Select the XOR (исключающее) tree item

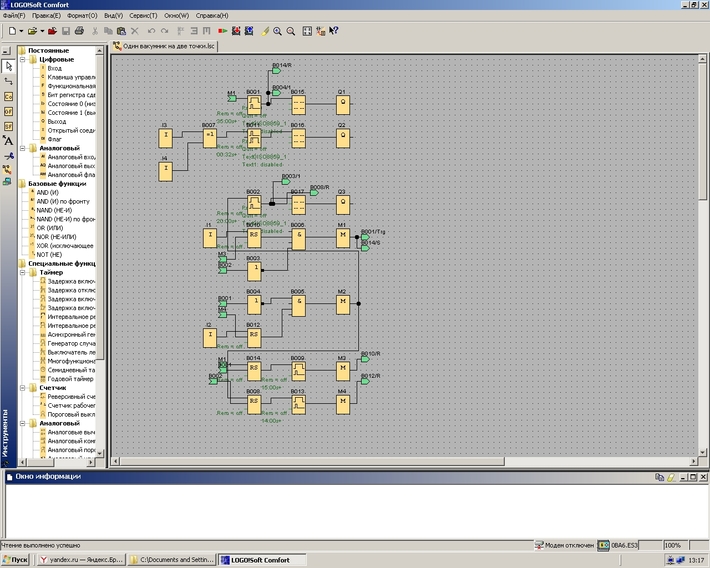[x=64, y=245]
